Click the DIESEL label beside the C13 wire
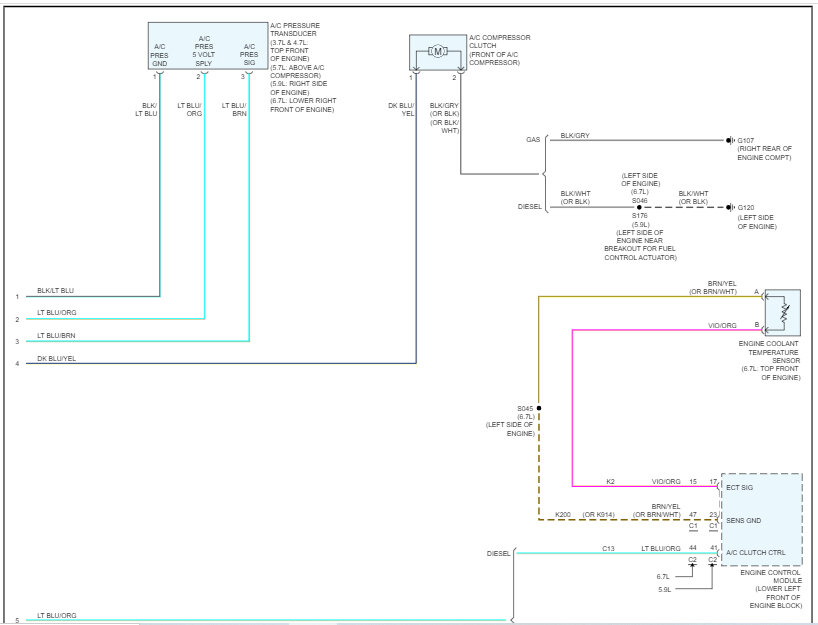The width and height of the screenshot is (818, 625). (498, 553)
